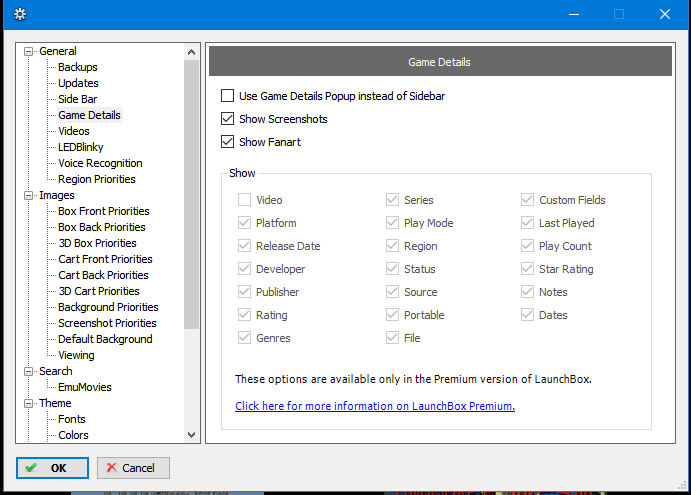Select Screenshot Priorities

pyautogui.click(x=107, y=323)
